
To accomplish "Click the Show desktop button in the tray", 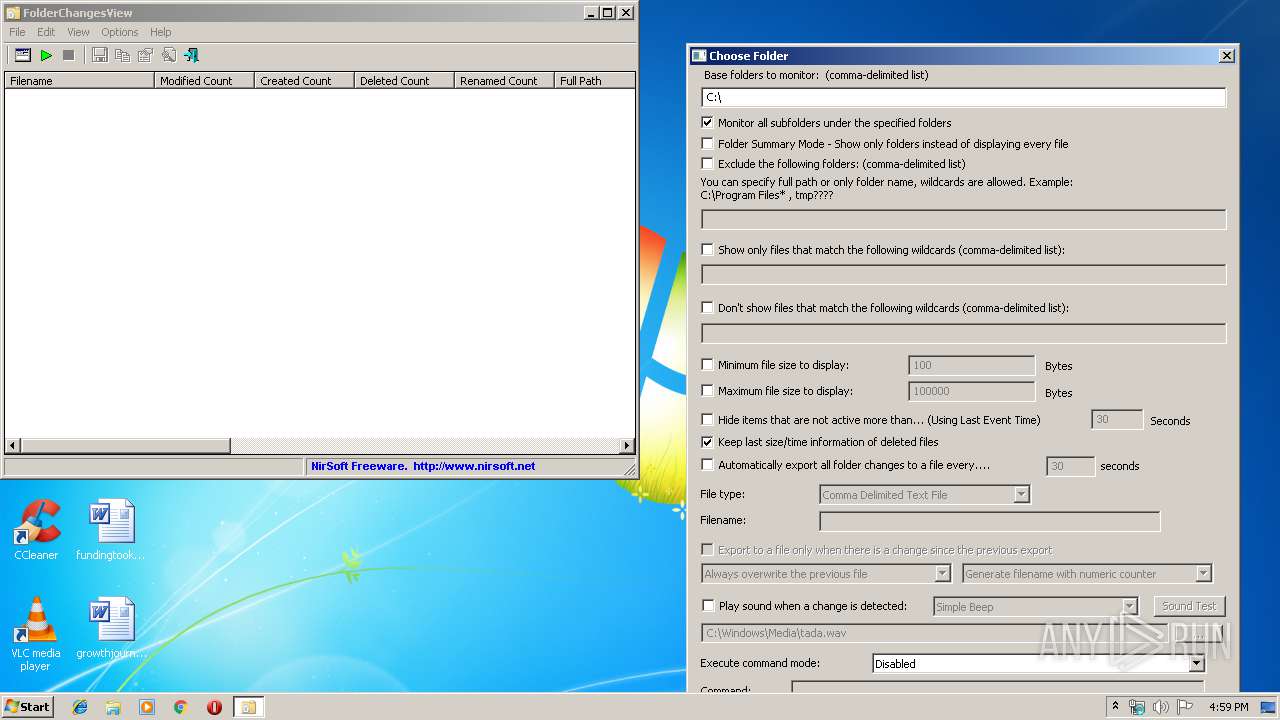I will [x=1270, y=707].
